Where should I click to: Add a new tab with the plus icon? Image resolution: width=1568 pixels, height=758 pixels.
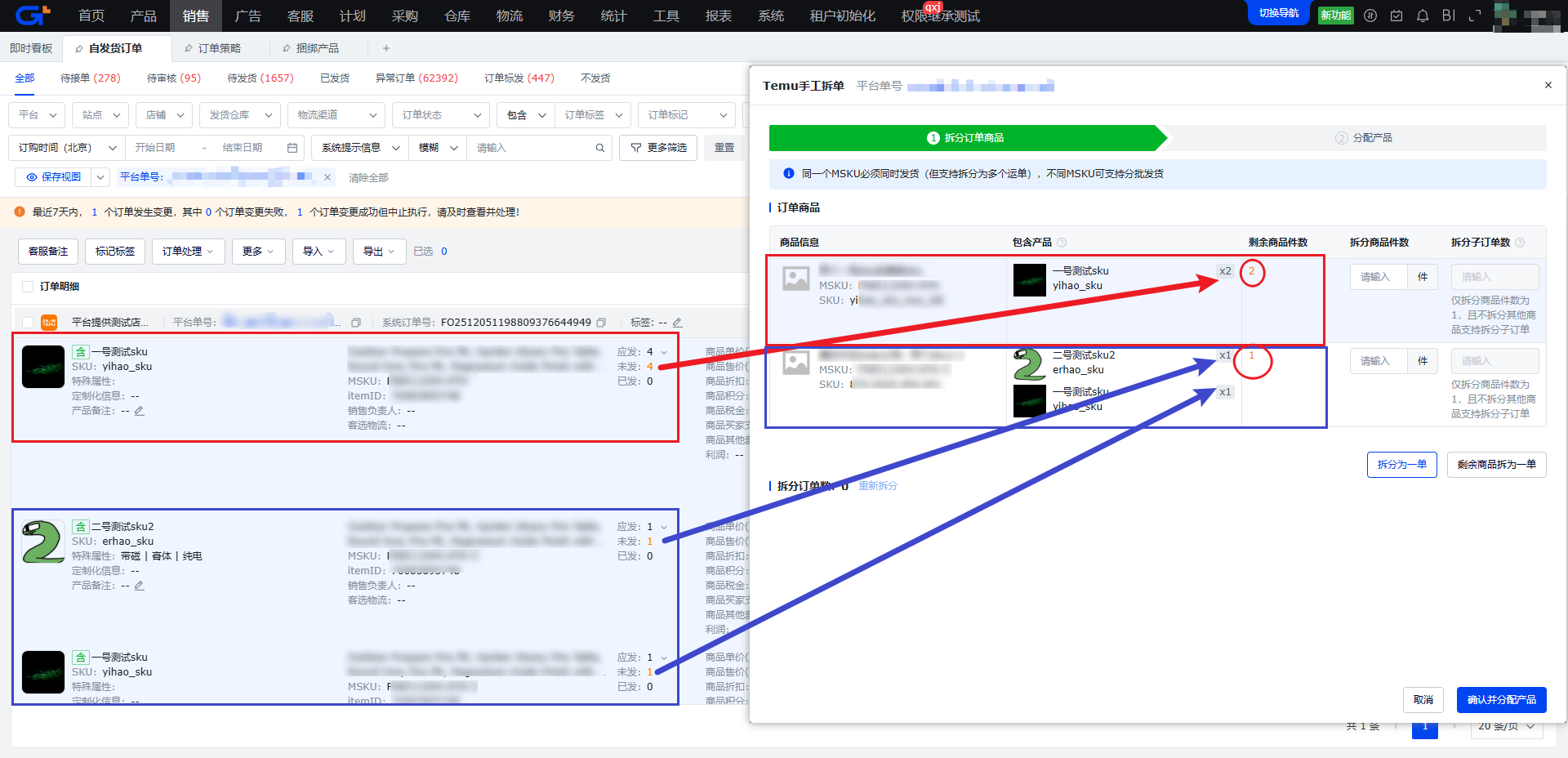pyautogui.click(x=386, y=49)
